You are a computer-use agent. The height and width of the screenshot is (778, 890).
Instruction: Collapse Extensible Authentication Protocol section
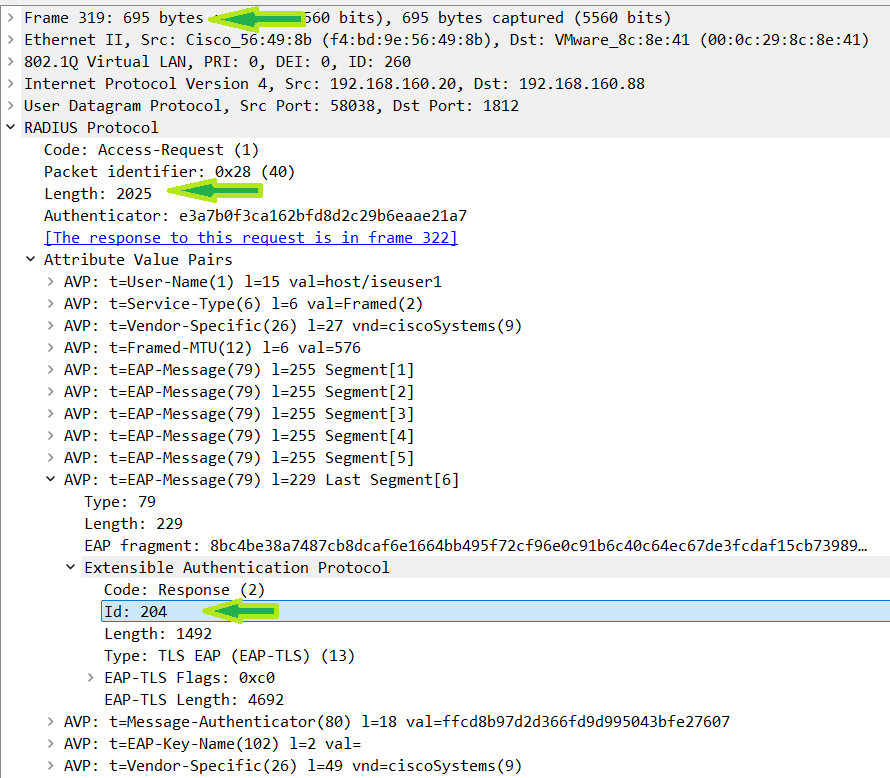[x=71, y=568]
